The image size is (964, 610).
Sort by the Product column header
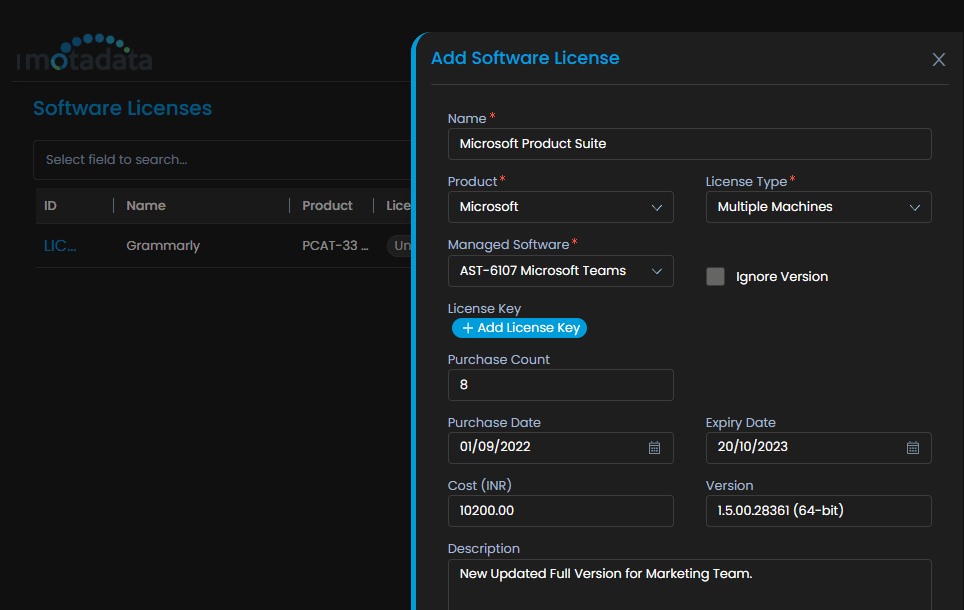click(328, 206)
